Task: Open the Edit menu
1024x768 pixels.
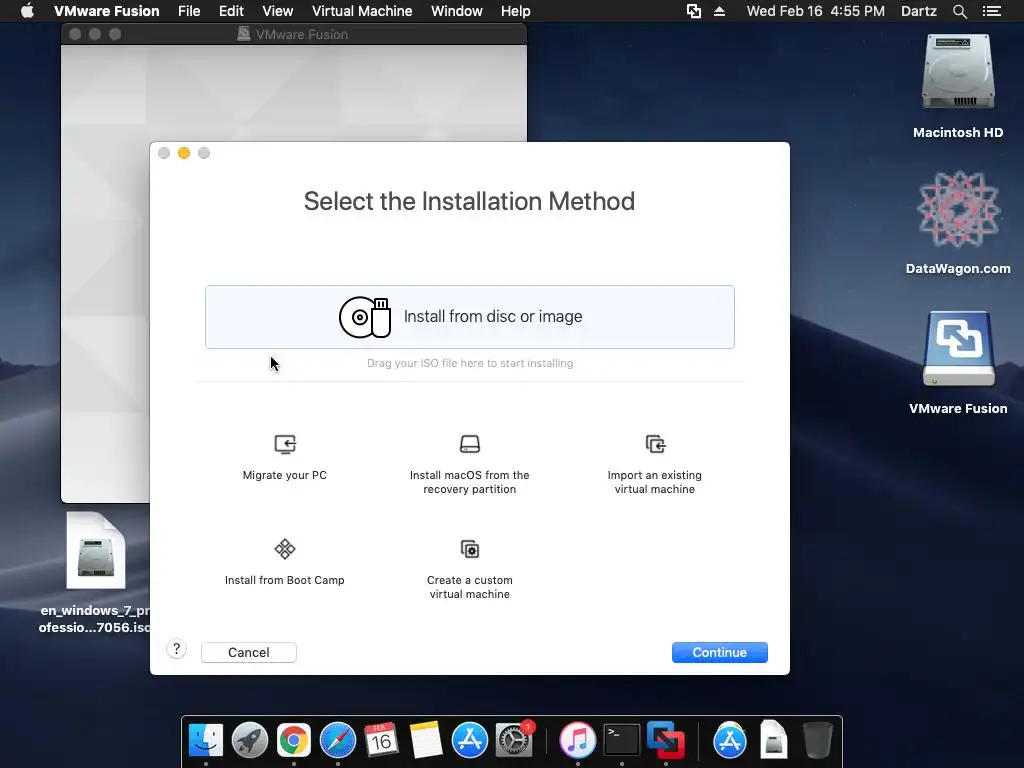Action: [231, 11]
